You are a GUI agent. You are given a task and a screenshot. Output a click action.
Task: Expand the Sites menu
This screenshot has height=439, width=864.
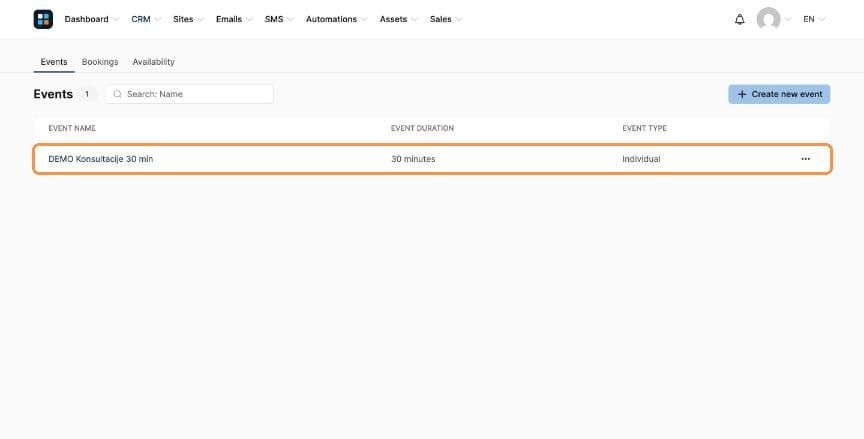point(188,19)
